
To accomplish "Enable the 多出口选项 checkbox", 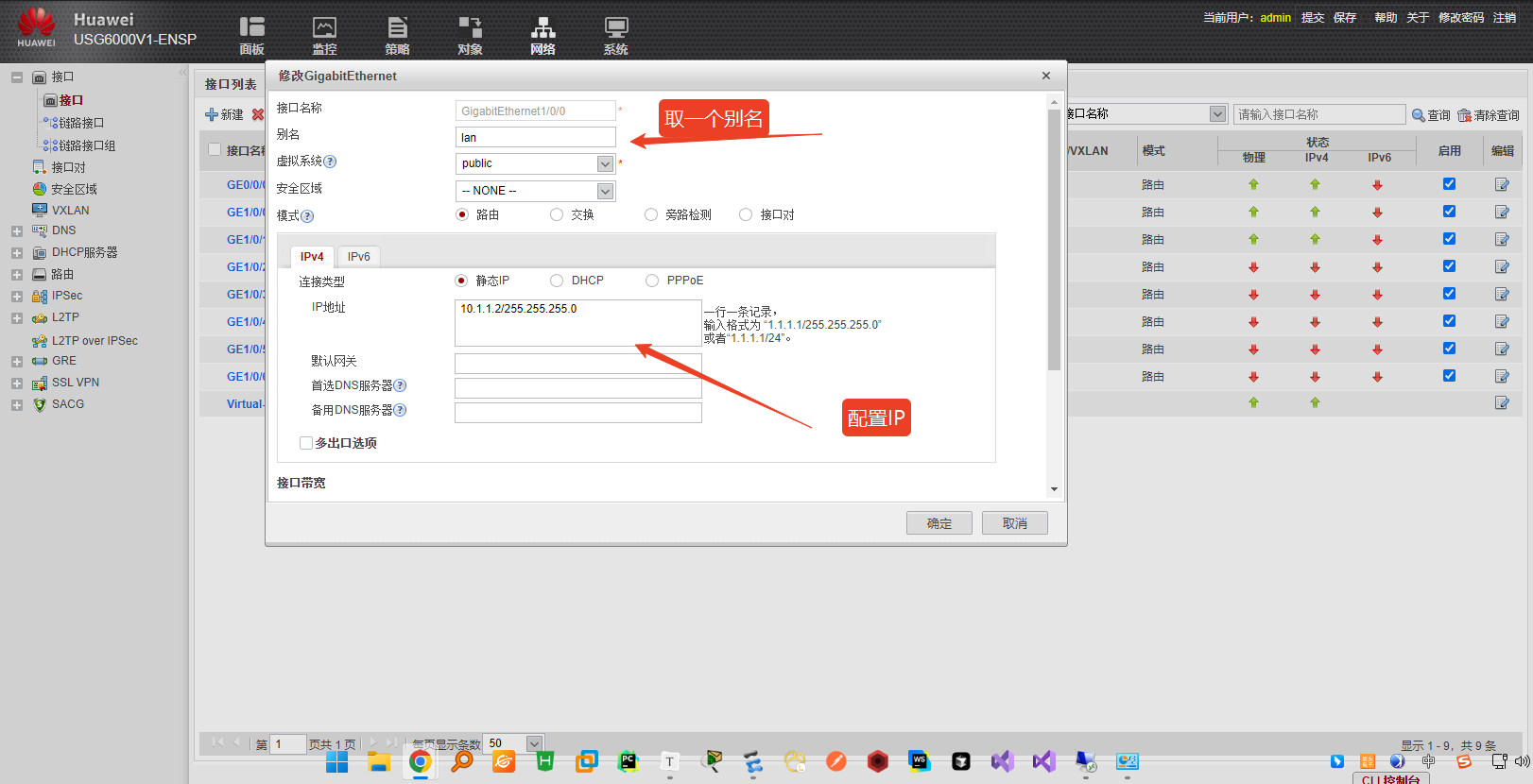I will coord(306,443).
